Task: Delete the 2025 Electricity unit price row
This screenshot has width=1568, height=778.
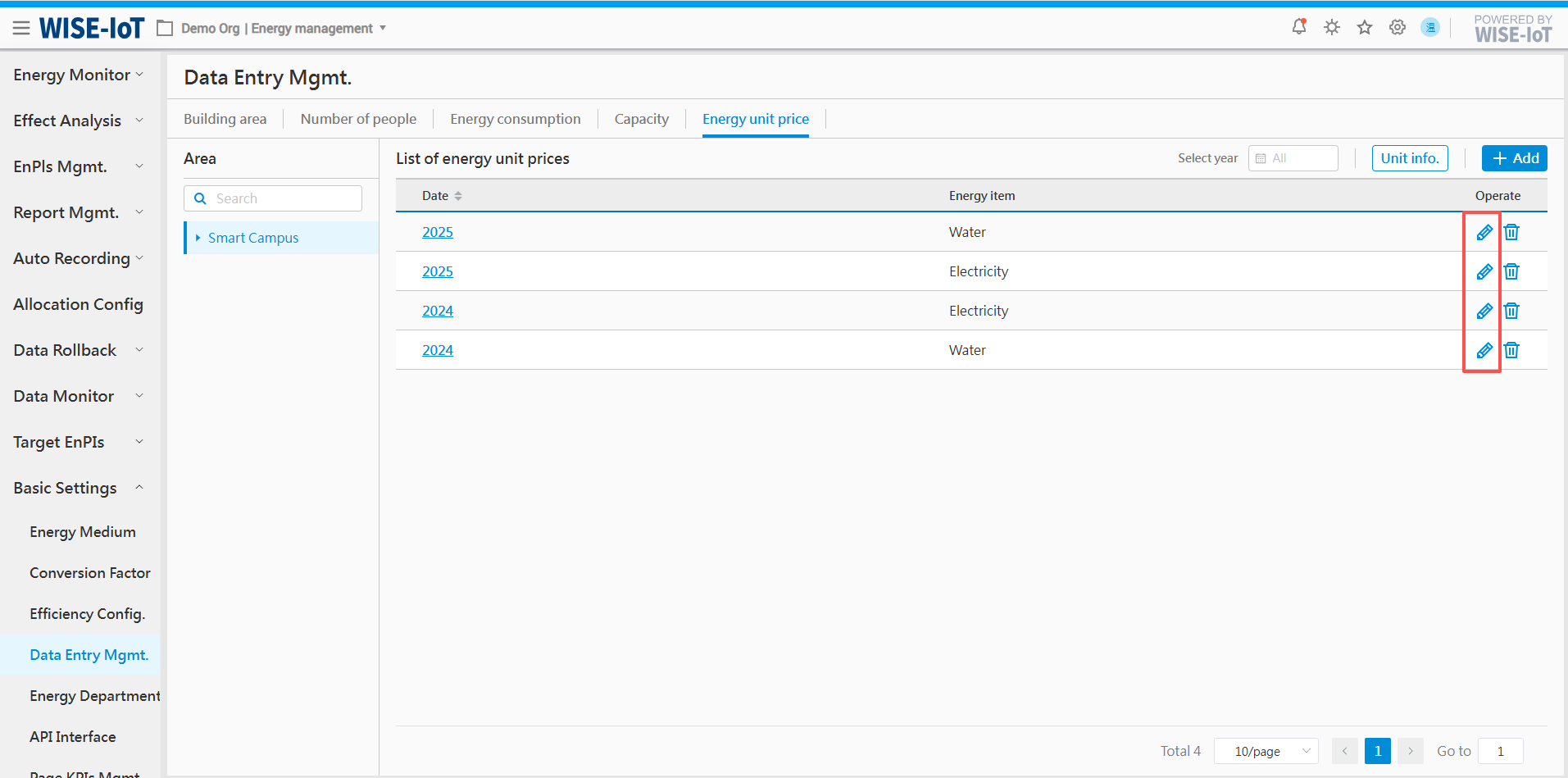Action: point(1511,271)
